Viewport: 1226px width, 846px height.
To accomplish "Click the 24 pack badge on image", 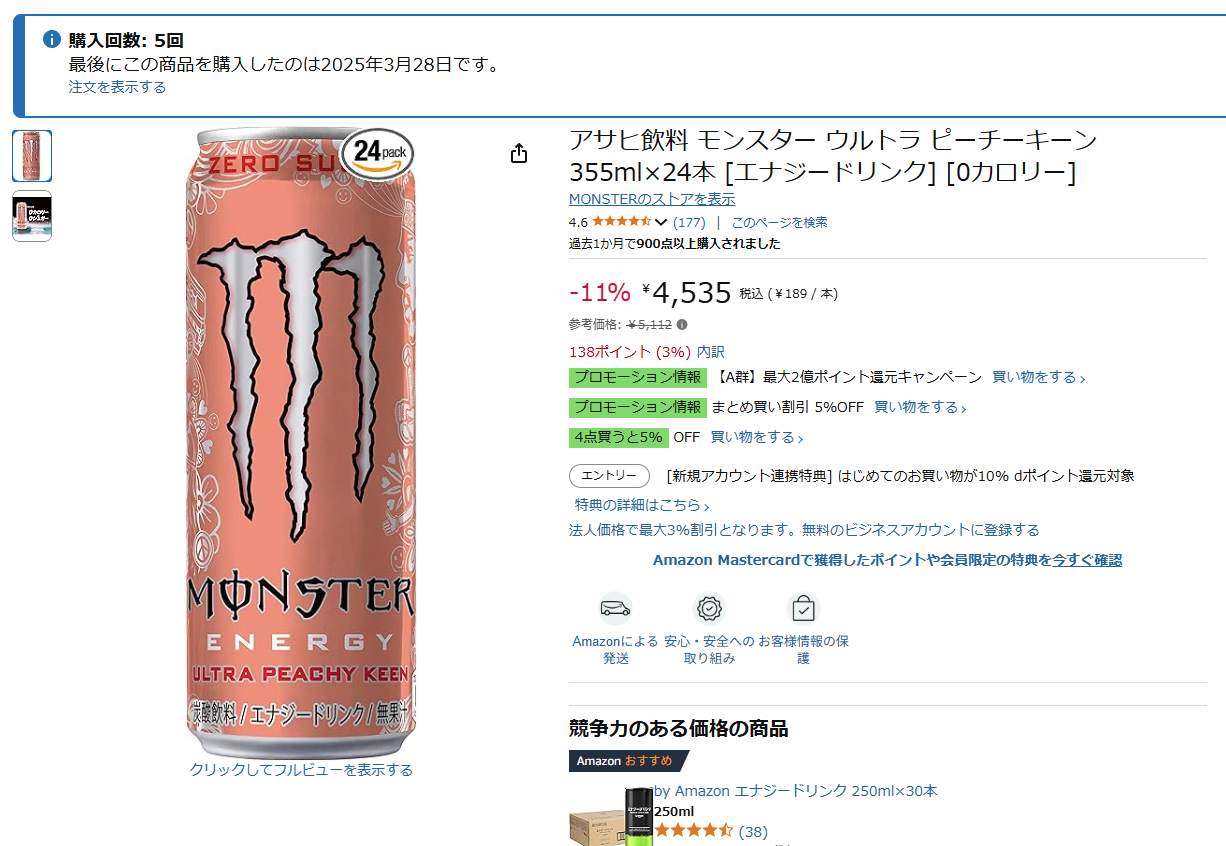I will [x=378, y=152].
